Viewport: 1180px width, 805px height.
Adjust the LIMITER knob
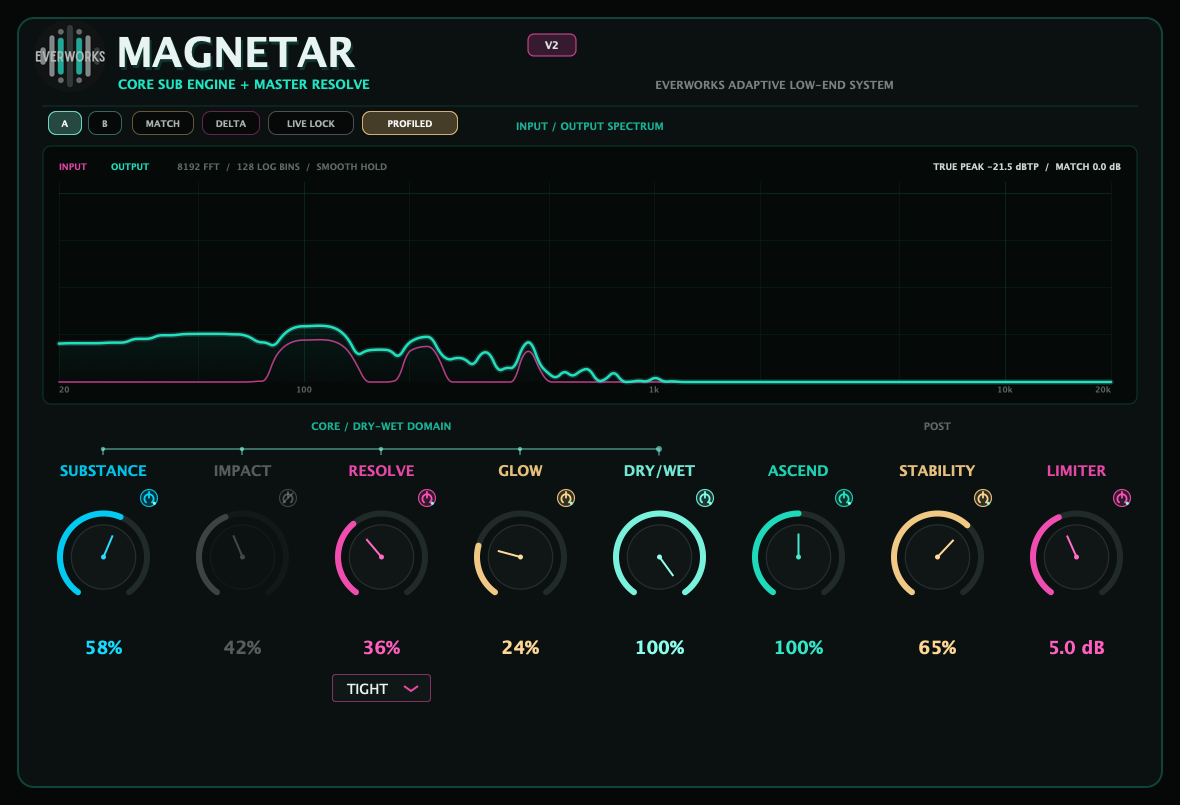(1076, 556)
